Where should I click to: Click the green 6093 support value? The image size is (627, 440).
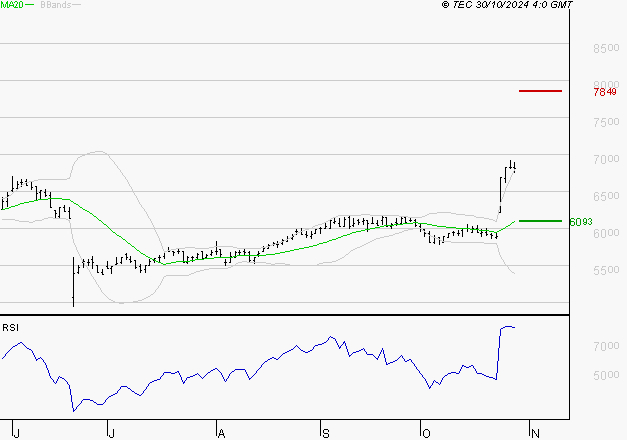point(581,222)
